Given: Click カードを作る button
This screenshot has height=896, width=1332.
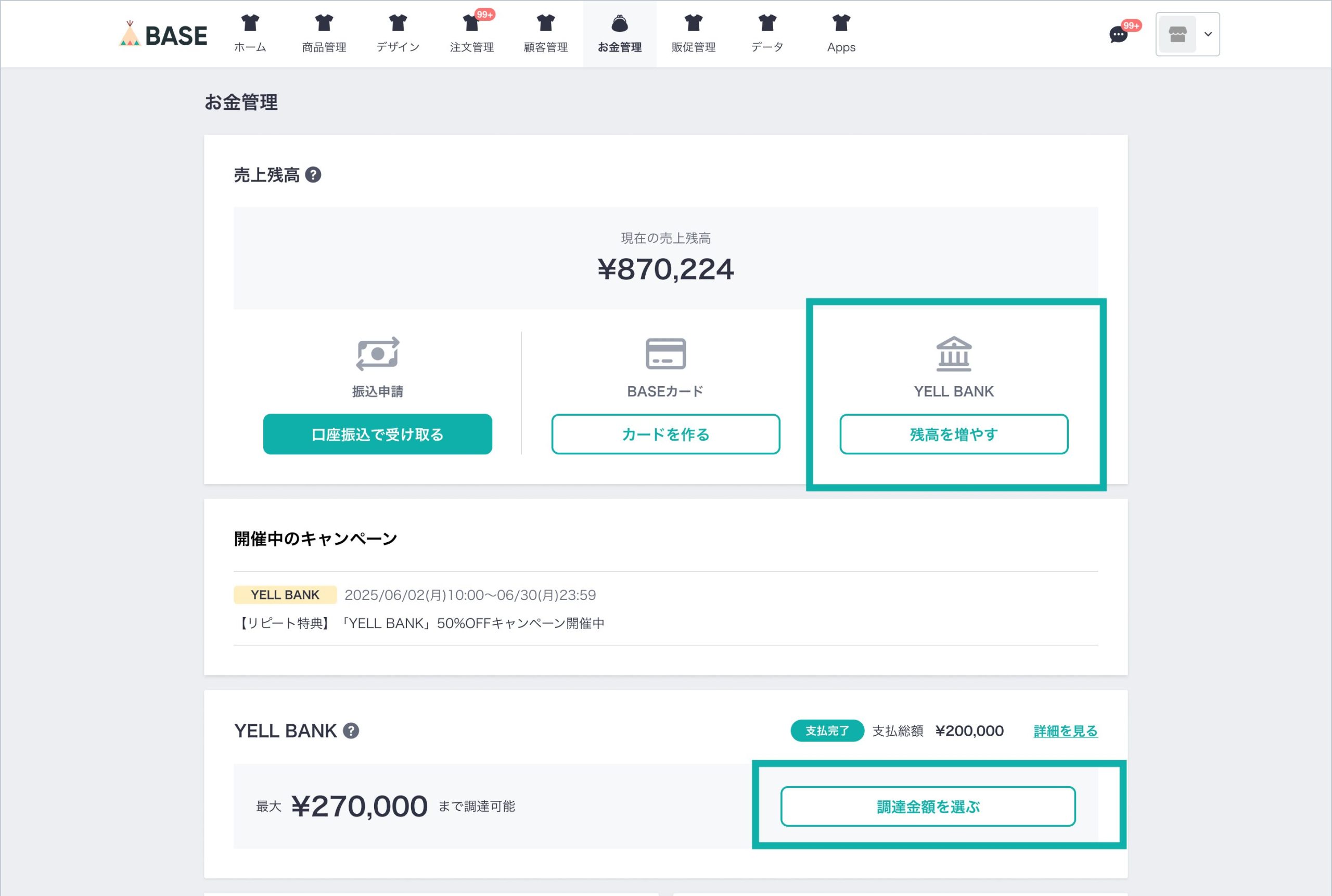Looking at the screenshot, I should (x=665, y=434).
